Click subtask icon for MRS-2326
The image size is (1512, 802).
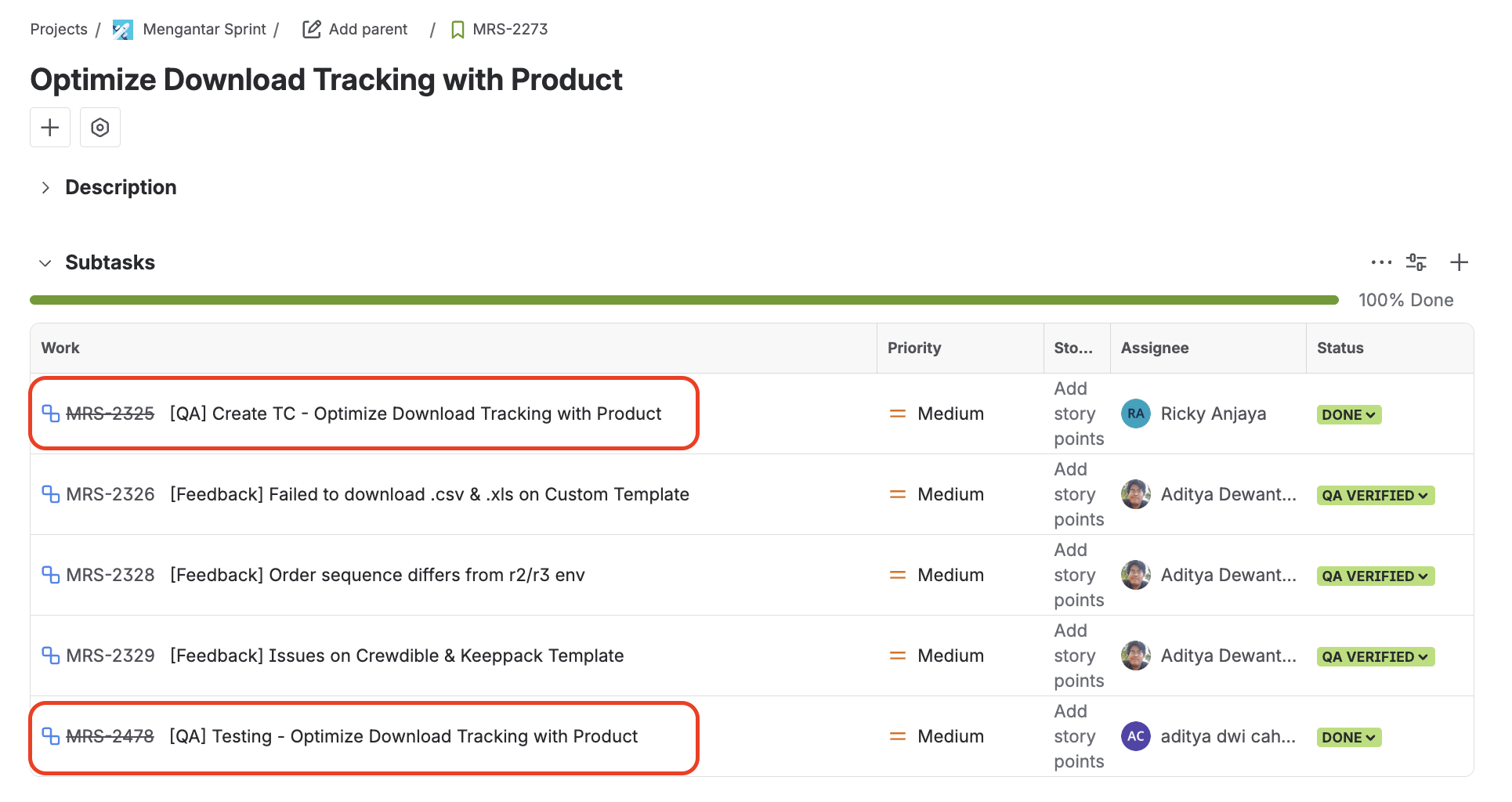[50, 494]
